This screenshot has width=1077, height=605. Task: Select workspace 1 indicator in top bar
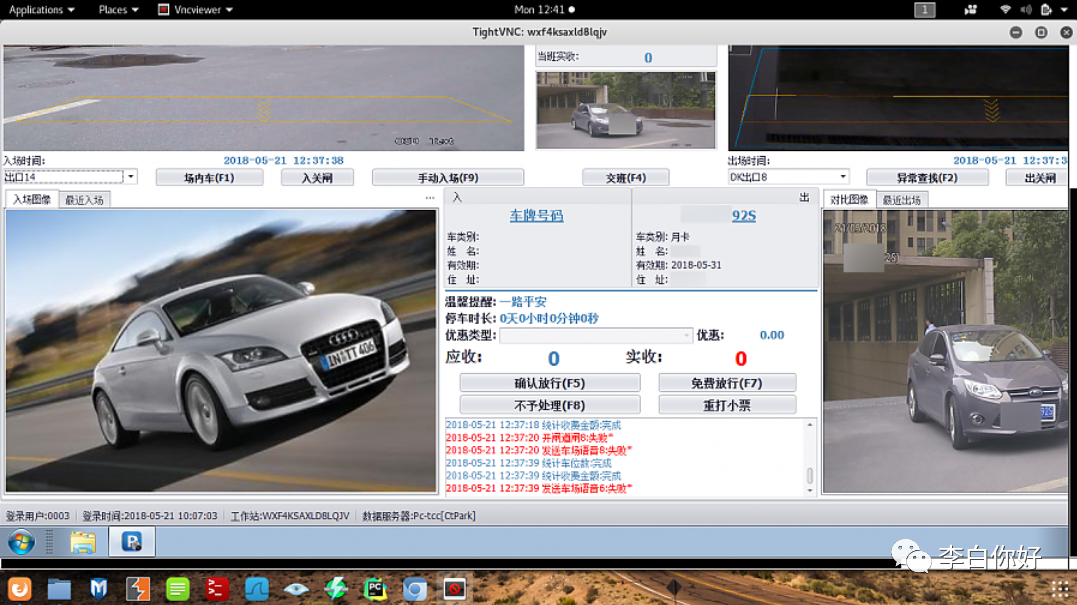(925, 10)
